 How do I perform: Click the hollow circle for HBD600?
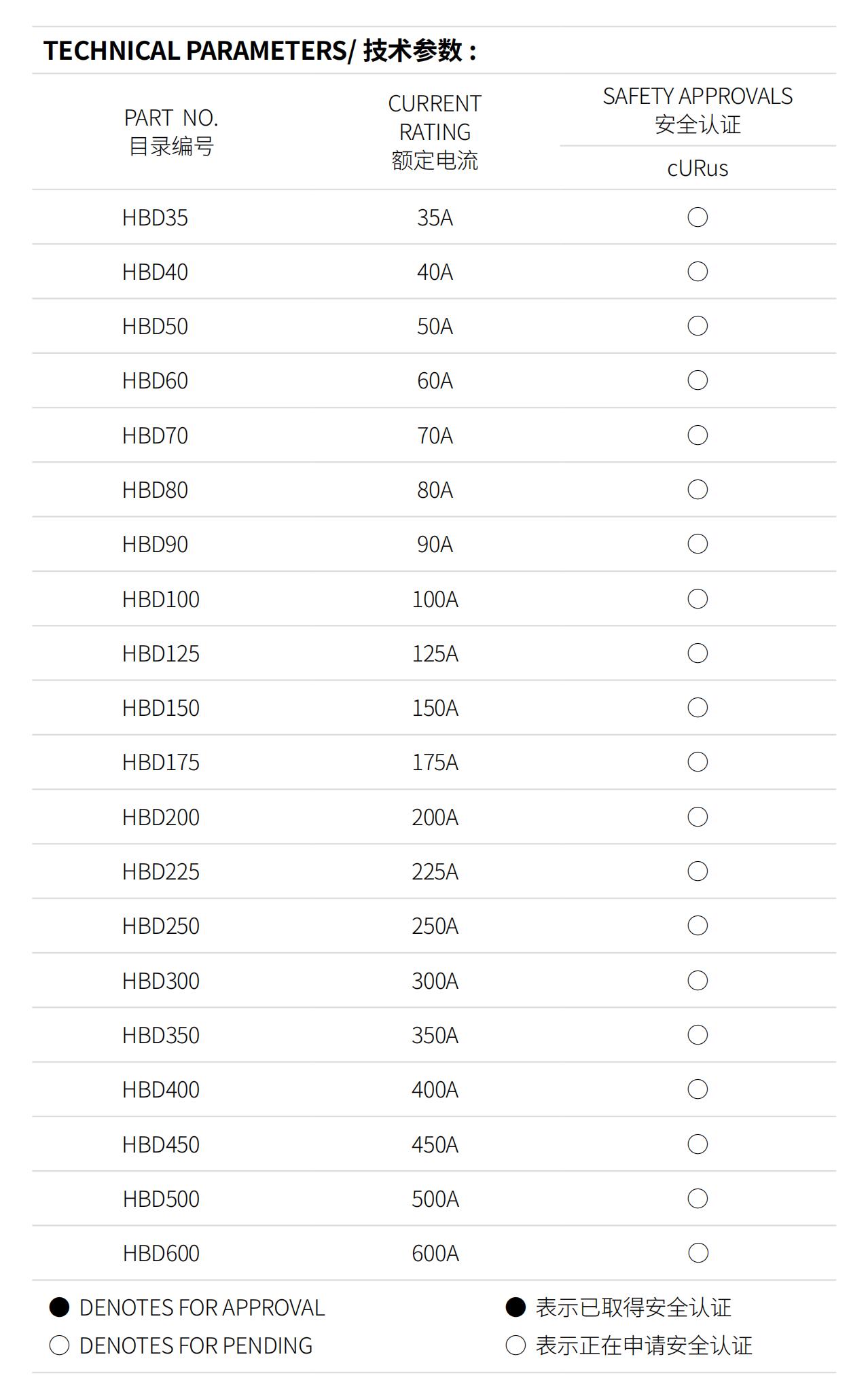tap(698, 1253)
